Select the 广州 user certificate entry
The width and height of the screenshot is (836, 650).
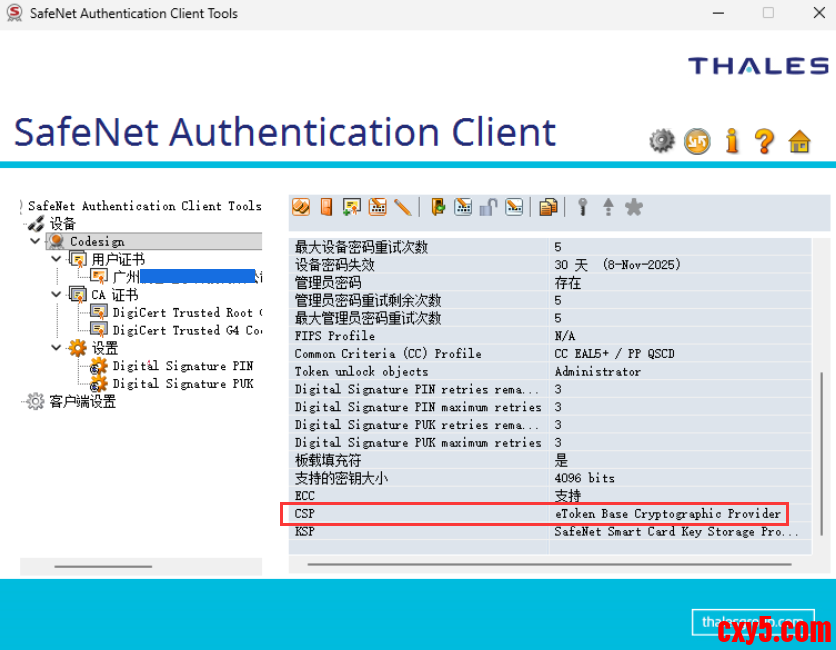click(187, 276)
